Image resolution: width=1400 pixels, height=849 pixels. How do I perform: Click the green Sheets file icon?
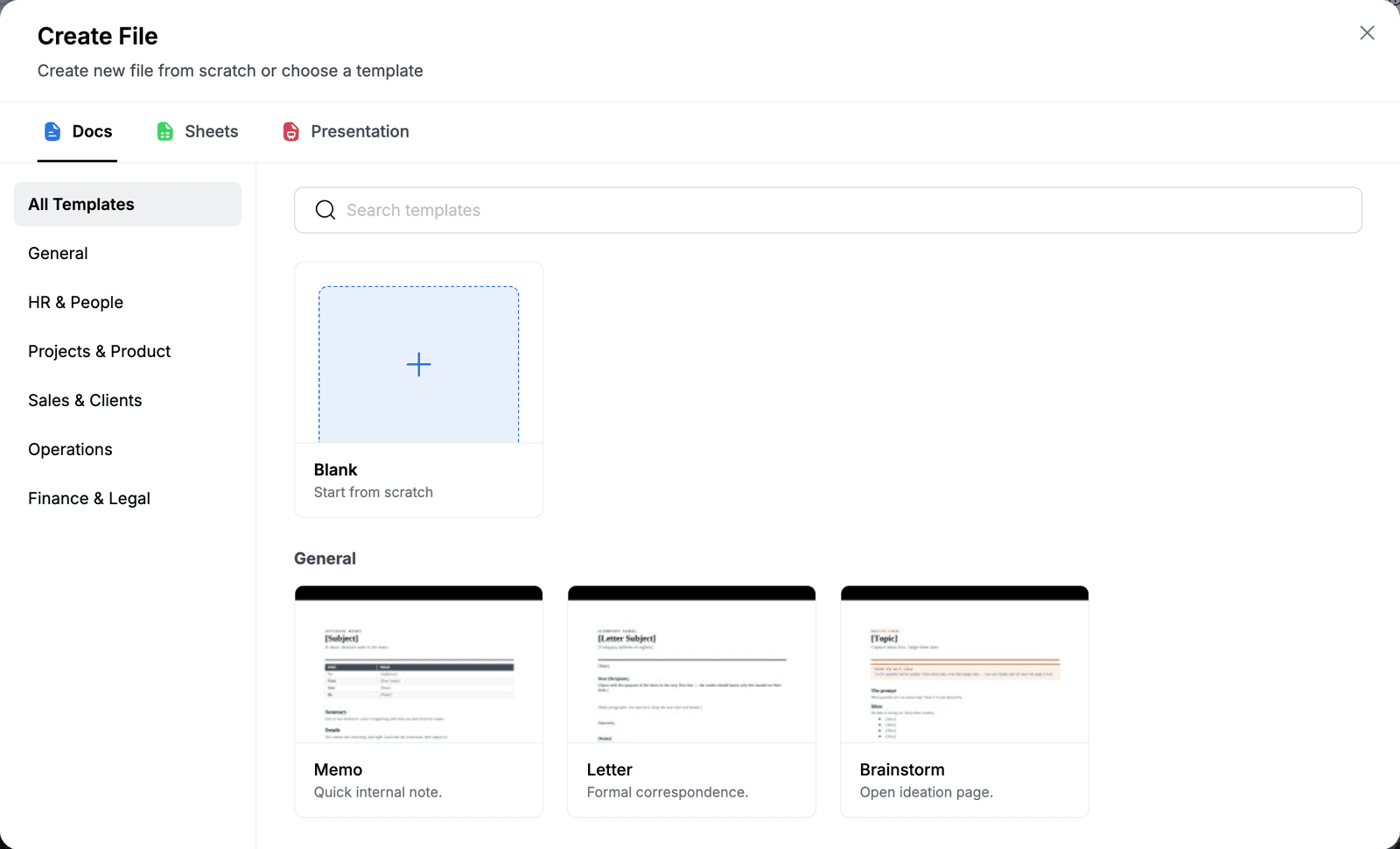[x=164, y=131]
